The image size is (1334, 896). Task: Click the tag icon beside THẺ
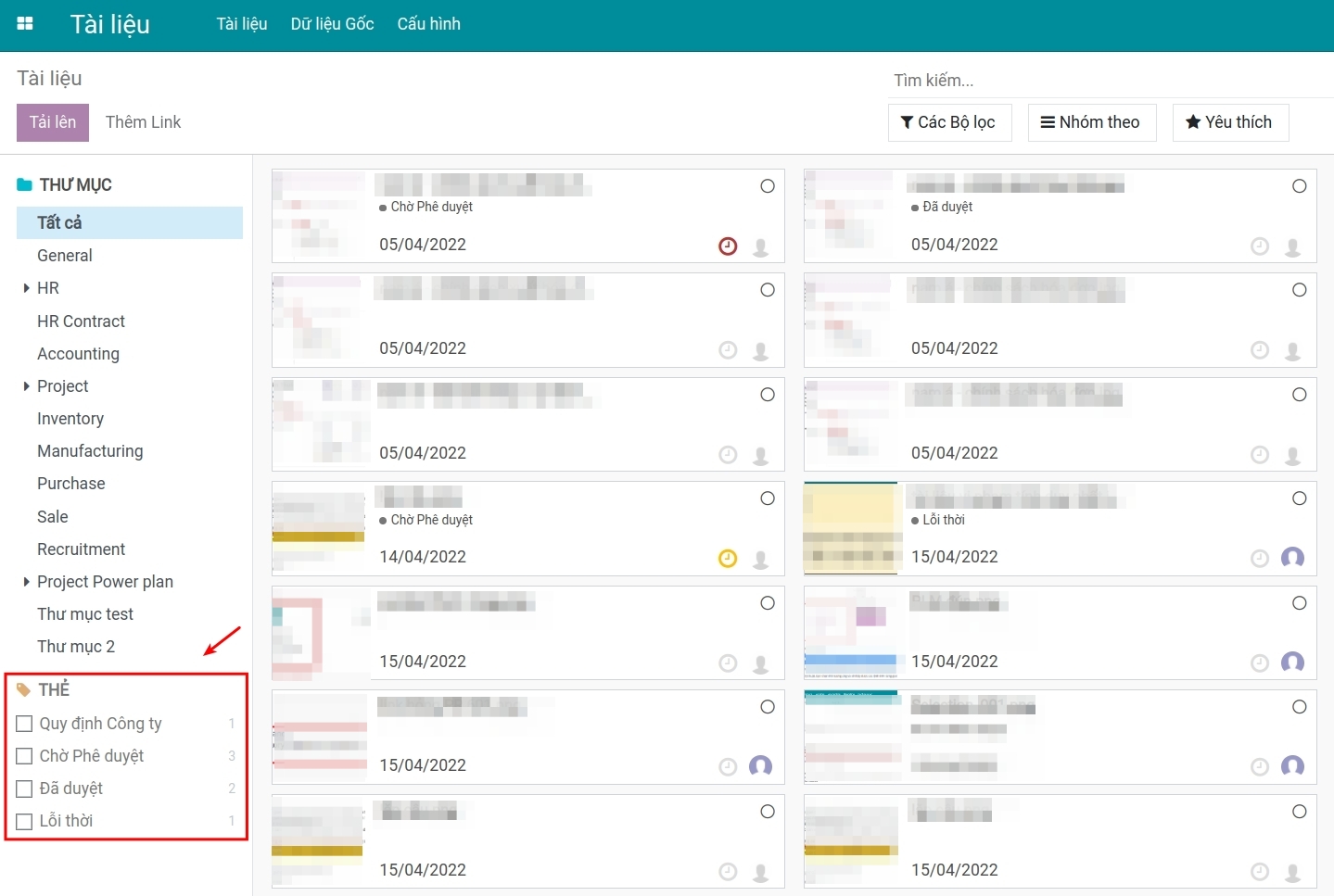pyautogui.click(x=24, y=689)
